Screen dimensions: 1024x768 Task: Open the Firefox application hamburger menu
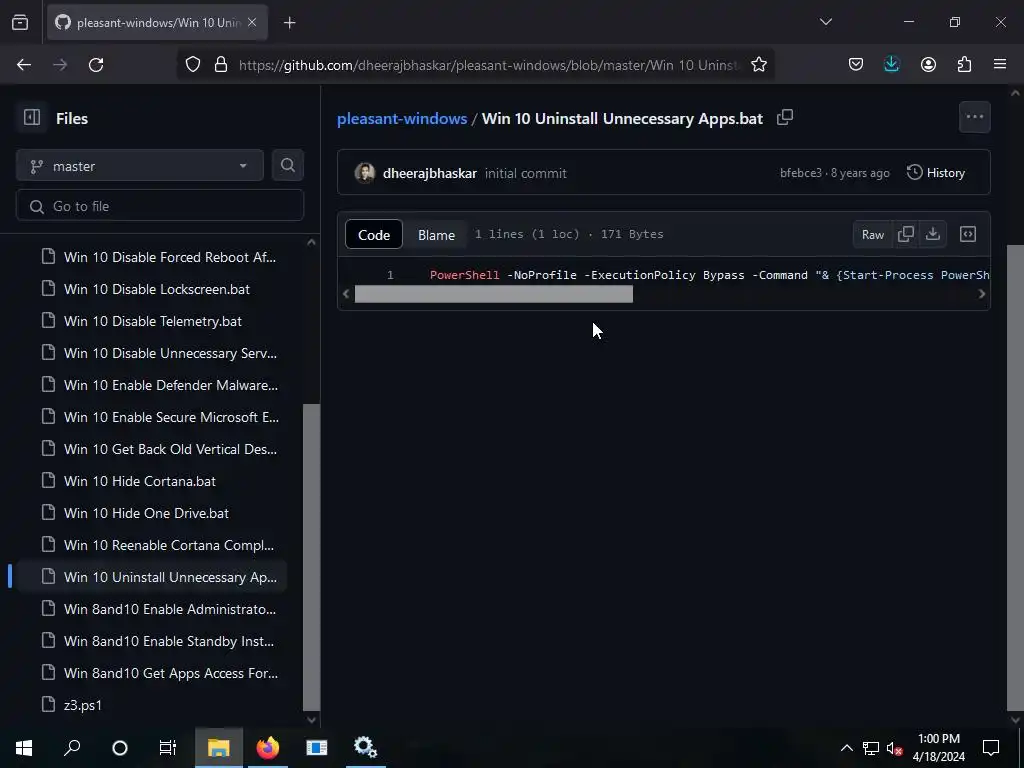(x=1000, y=64)
